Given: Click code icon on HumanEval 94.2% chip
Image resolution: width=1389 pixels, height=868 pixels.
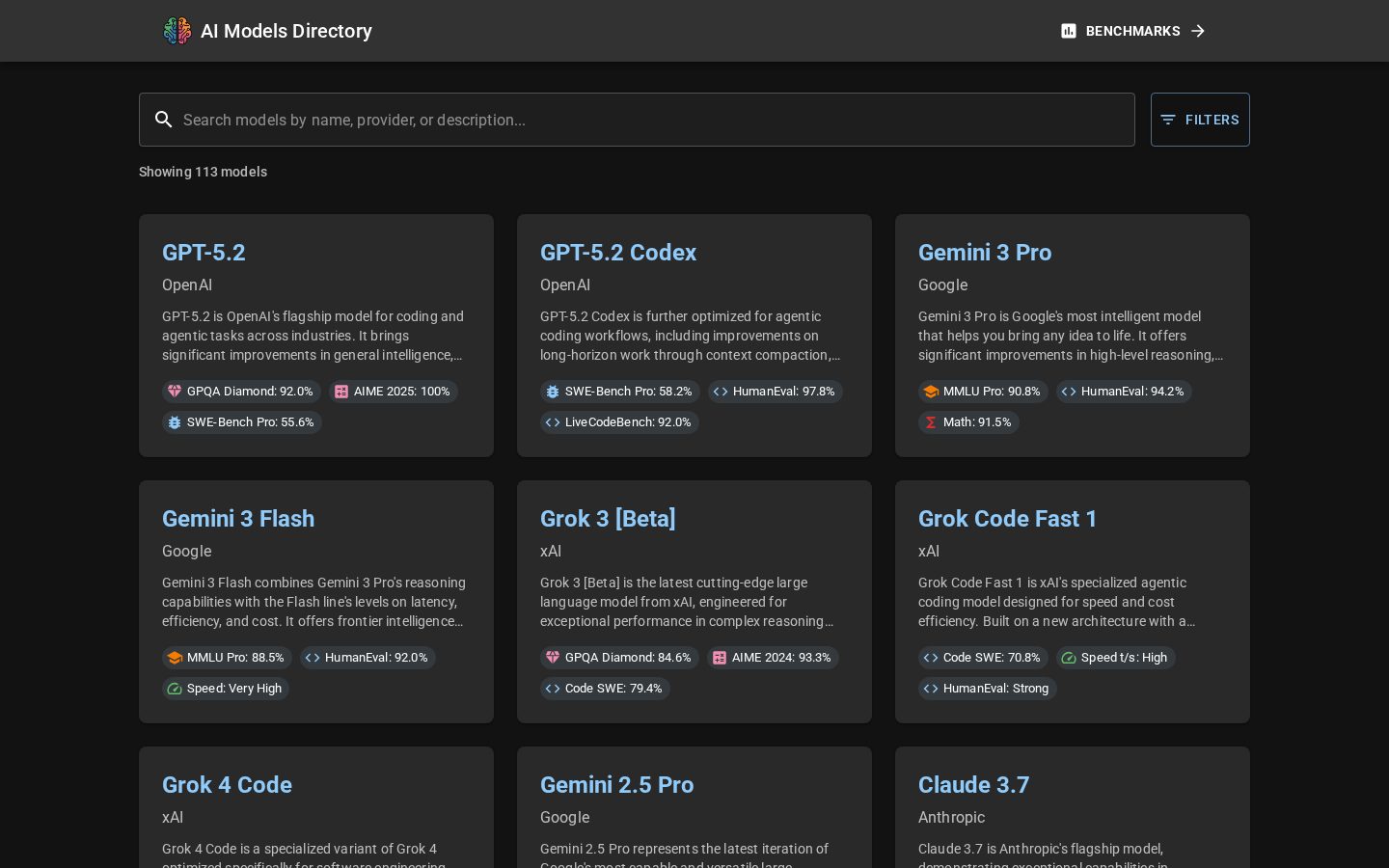Looking at the screenshot, I should [x=1069, y=392].
